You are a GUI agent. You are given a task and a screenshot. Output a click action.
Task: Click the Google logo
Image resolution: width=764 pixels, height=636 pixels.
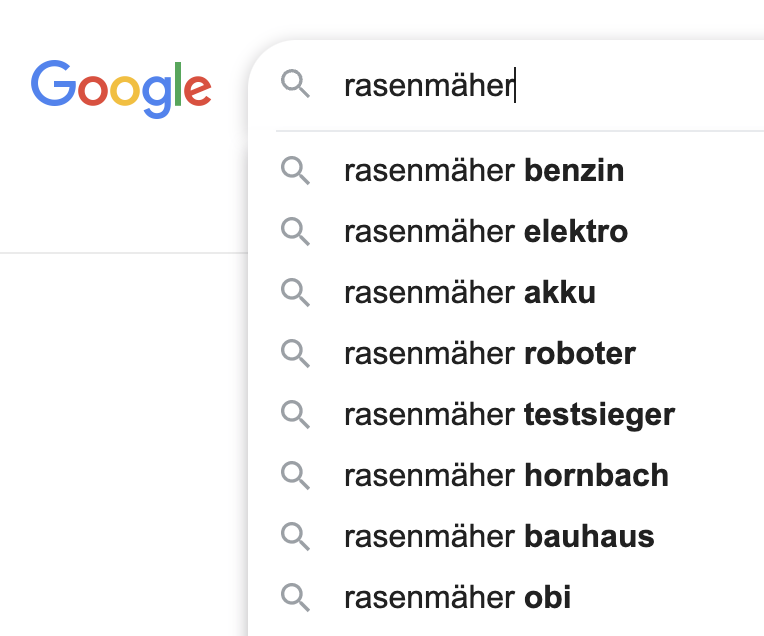121,87
